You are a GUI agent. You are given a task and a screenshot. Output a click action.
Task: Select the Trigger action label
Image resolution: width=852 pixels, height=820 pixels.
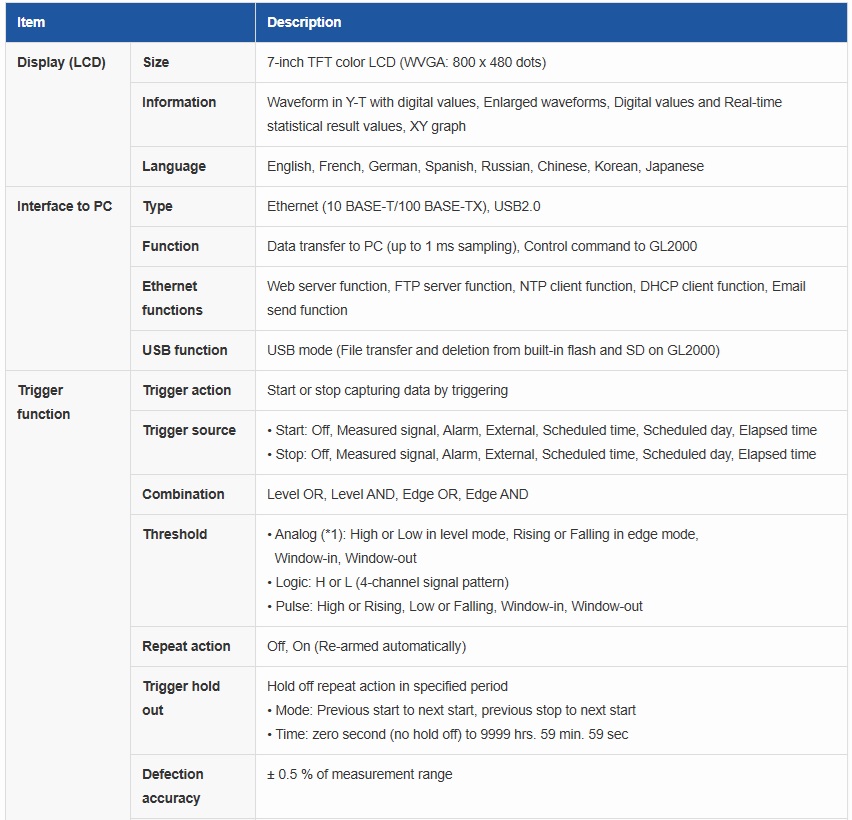tap(186, 390)
